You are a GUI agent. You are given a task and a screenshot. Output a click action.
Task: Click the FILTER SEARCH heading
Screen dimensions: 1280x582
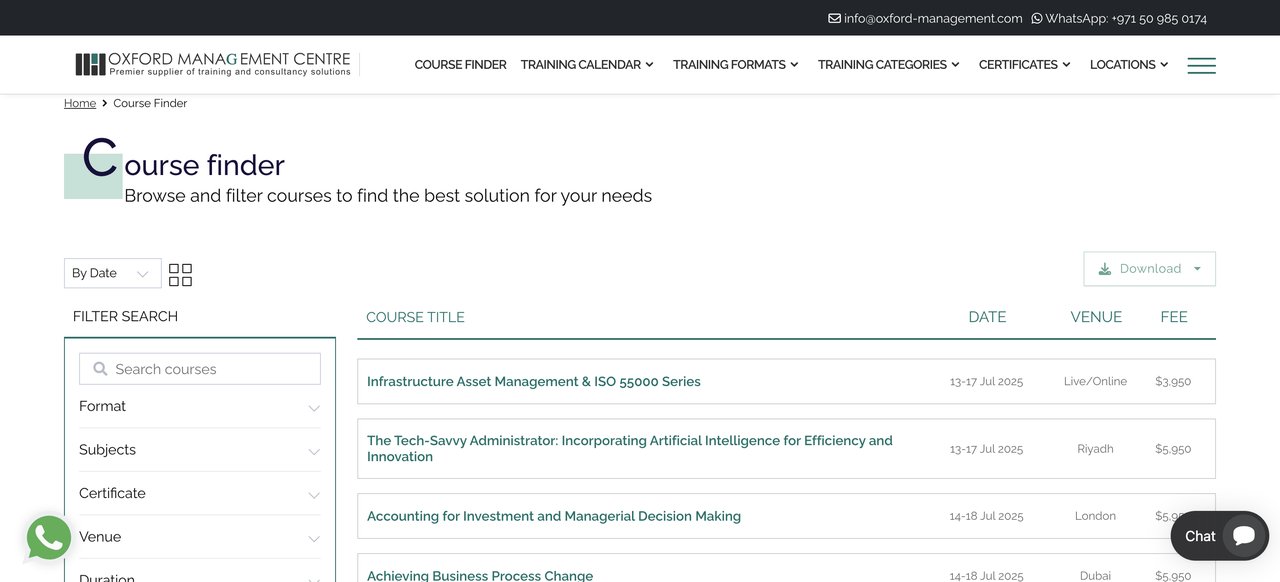click(x=125, y=317)
